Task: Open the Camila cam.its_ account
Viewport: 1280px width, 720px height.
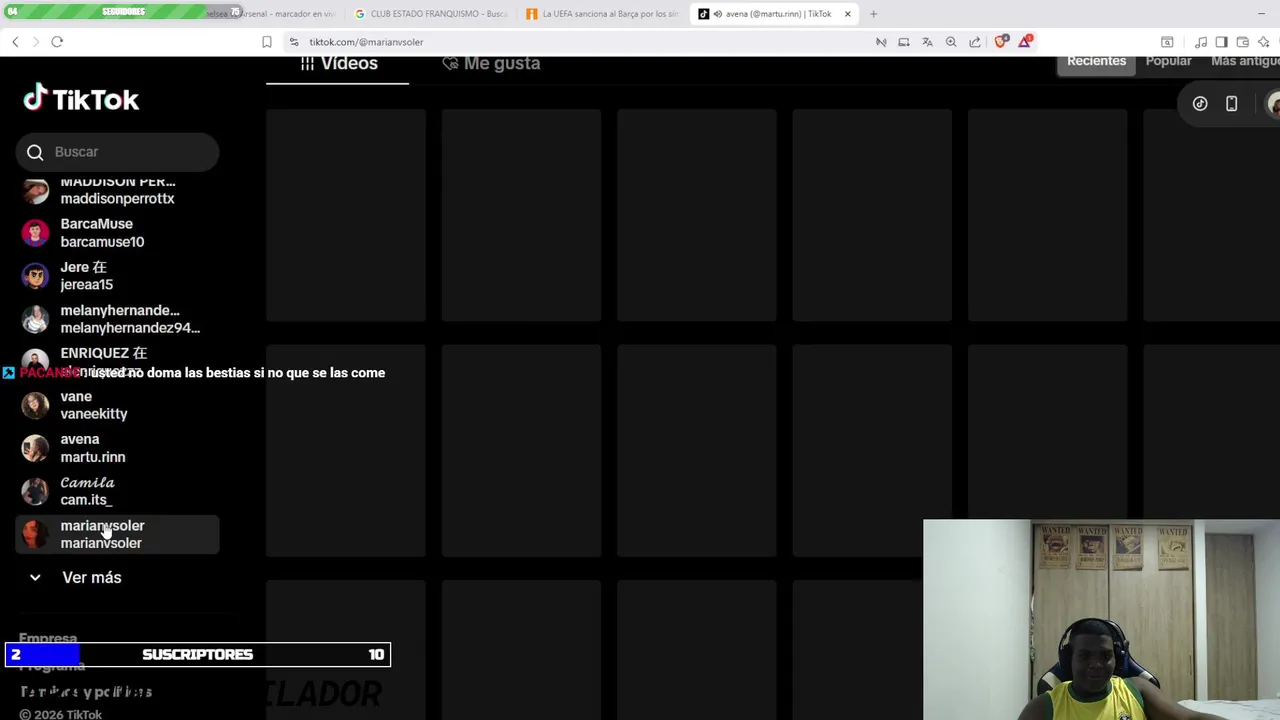Action: (117, 491)
